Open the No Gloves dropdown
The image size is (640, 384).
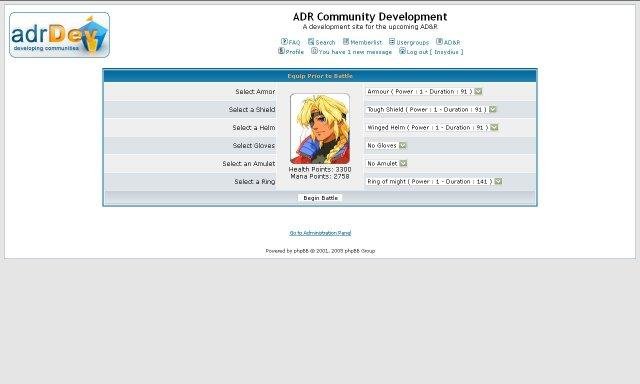pyautogui.click(x=387, y=145)
